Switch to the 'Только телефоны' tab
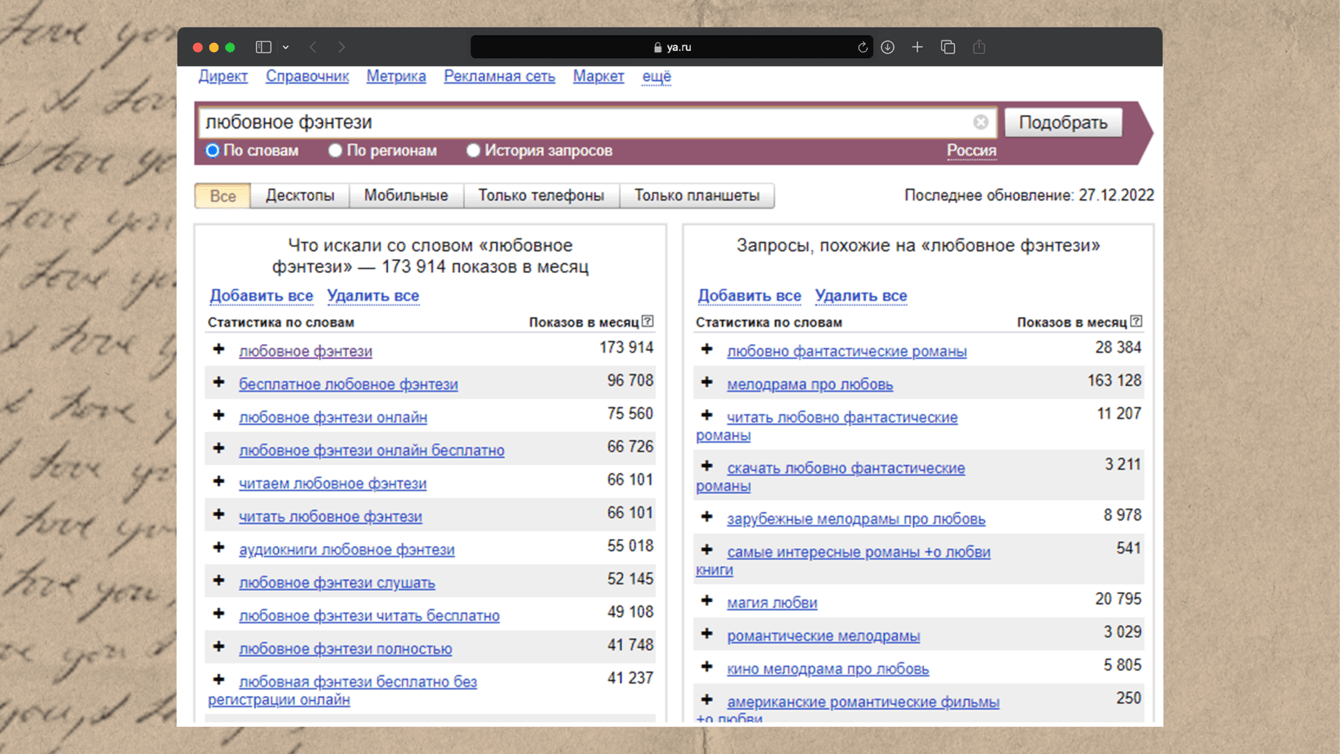This screenshot has height=754, width=1340. tap(541, 196)
